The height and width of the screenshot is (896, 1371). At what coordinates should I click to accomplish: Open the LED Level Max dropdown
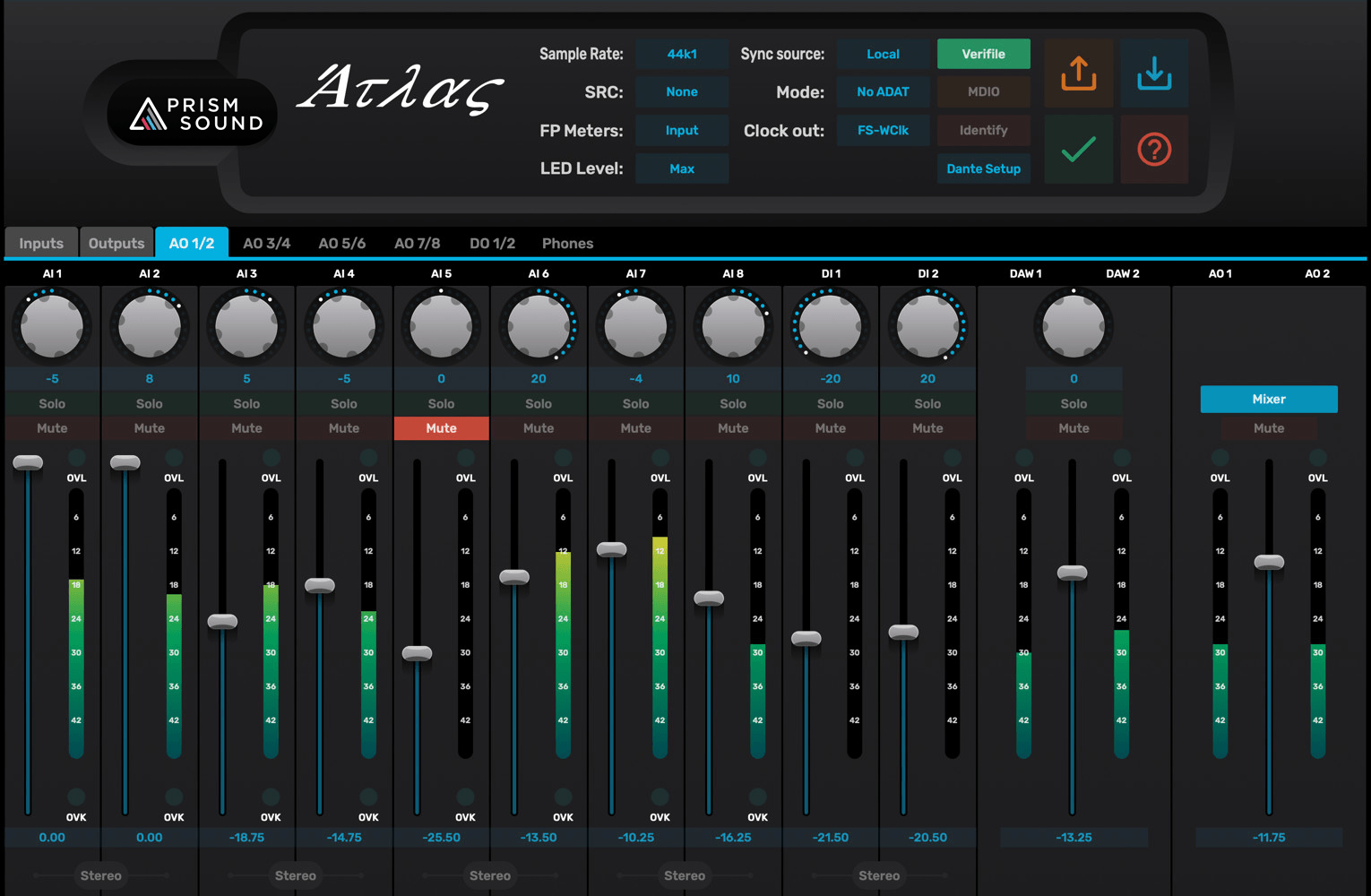(x=682, y=168)
